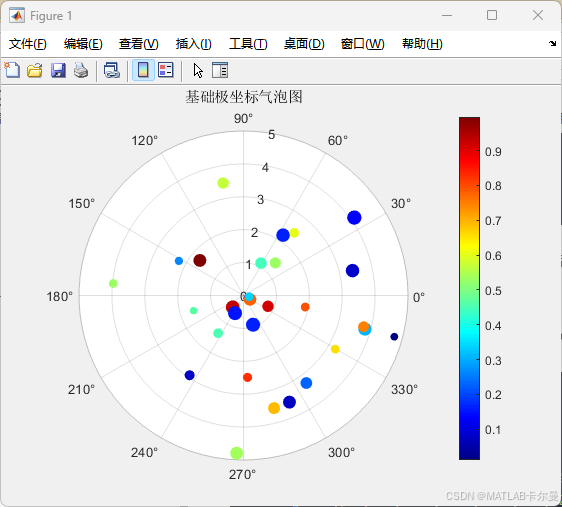Click the MATLAB logo in title bar
This screenshot has height=507, width=562.
tap(16, 15)
